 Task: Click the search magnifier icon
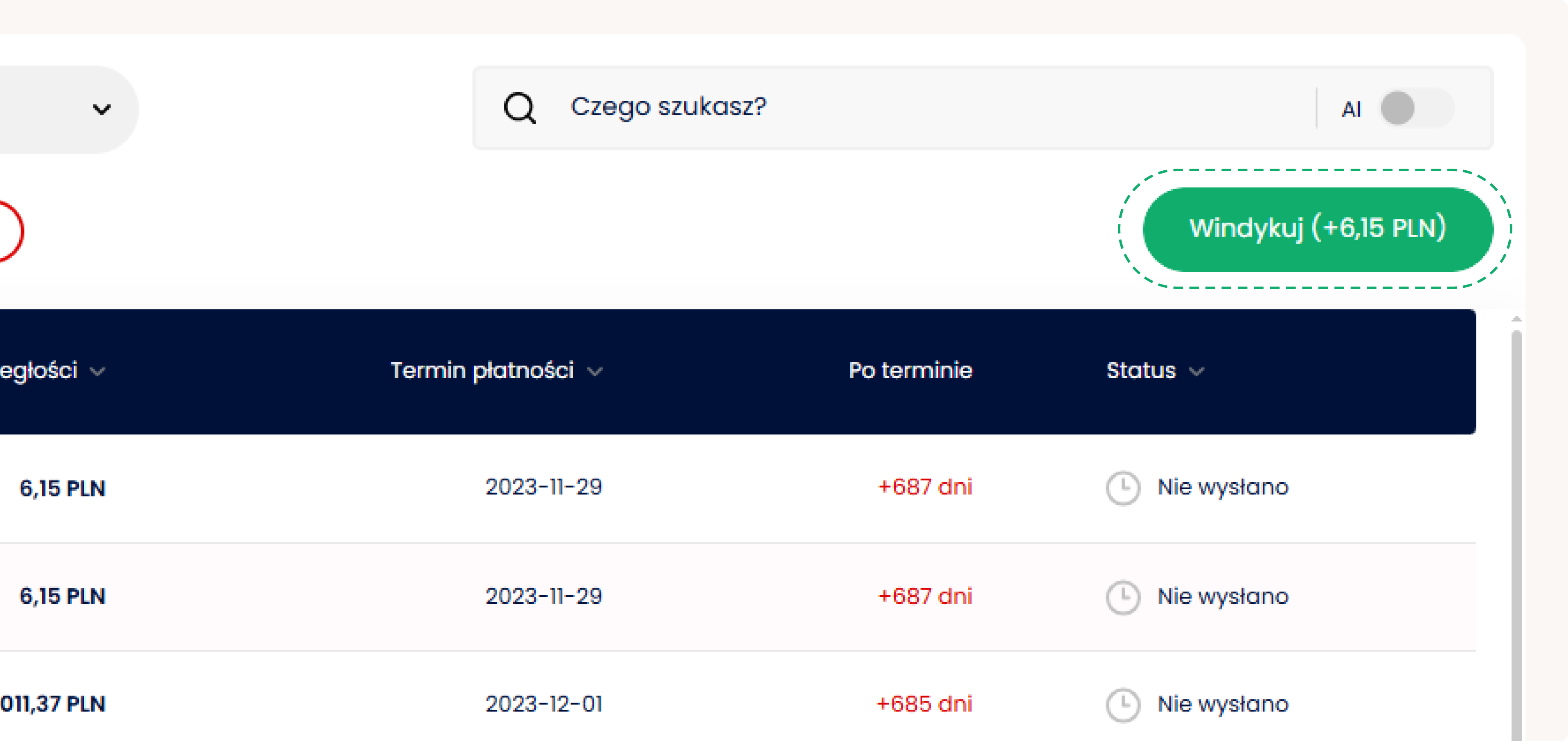(x=519, y=108)
